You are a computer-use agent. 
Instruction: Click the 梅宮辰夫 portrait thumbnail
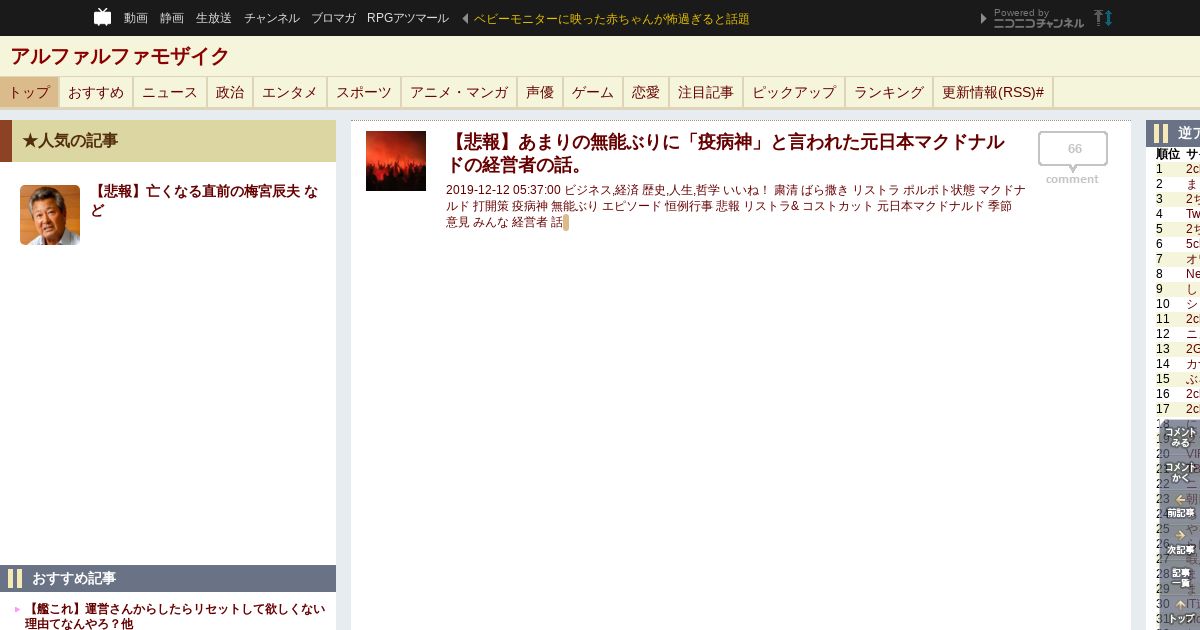click(50, 215)
